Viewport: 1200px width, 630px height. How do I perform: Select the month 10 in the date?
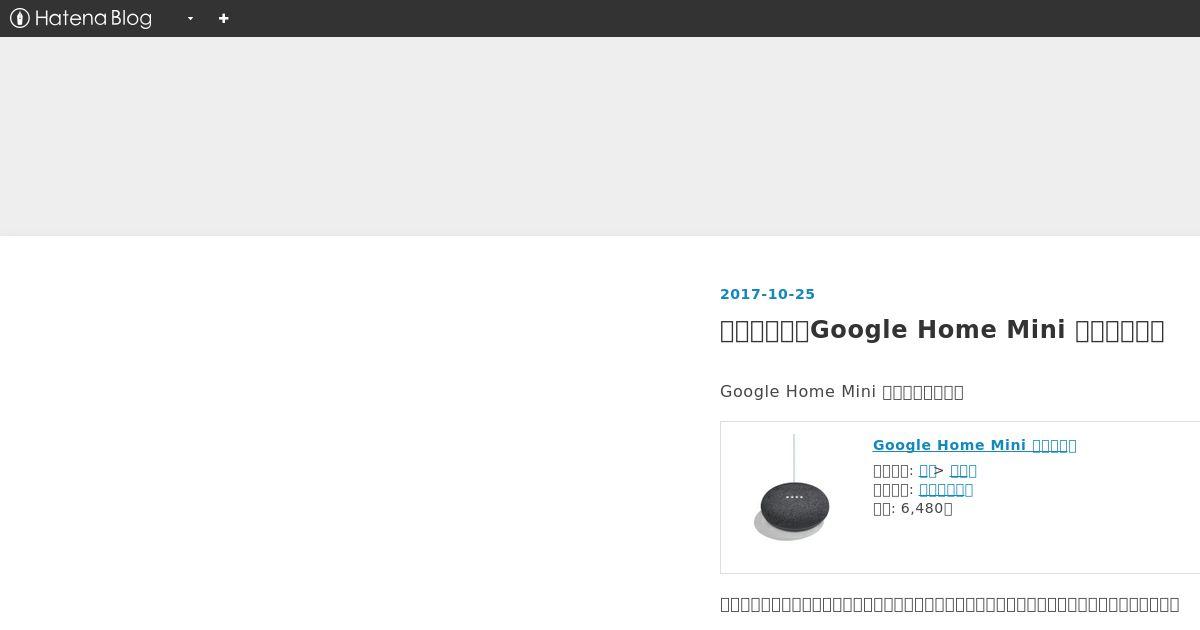point(778,294)
